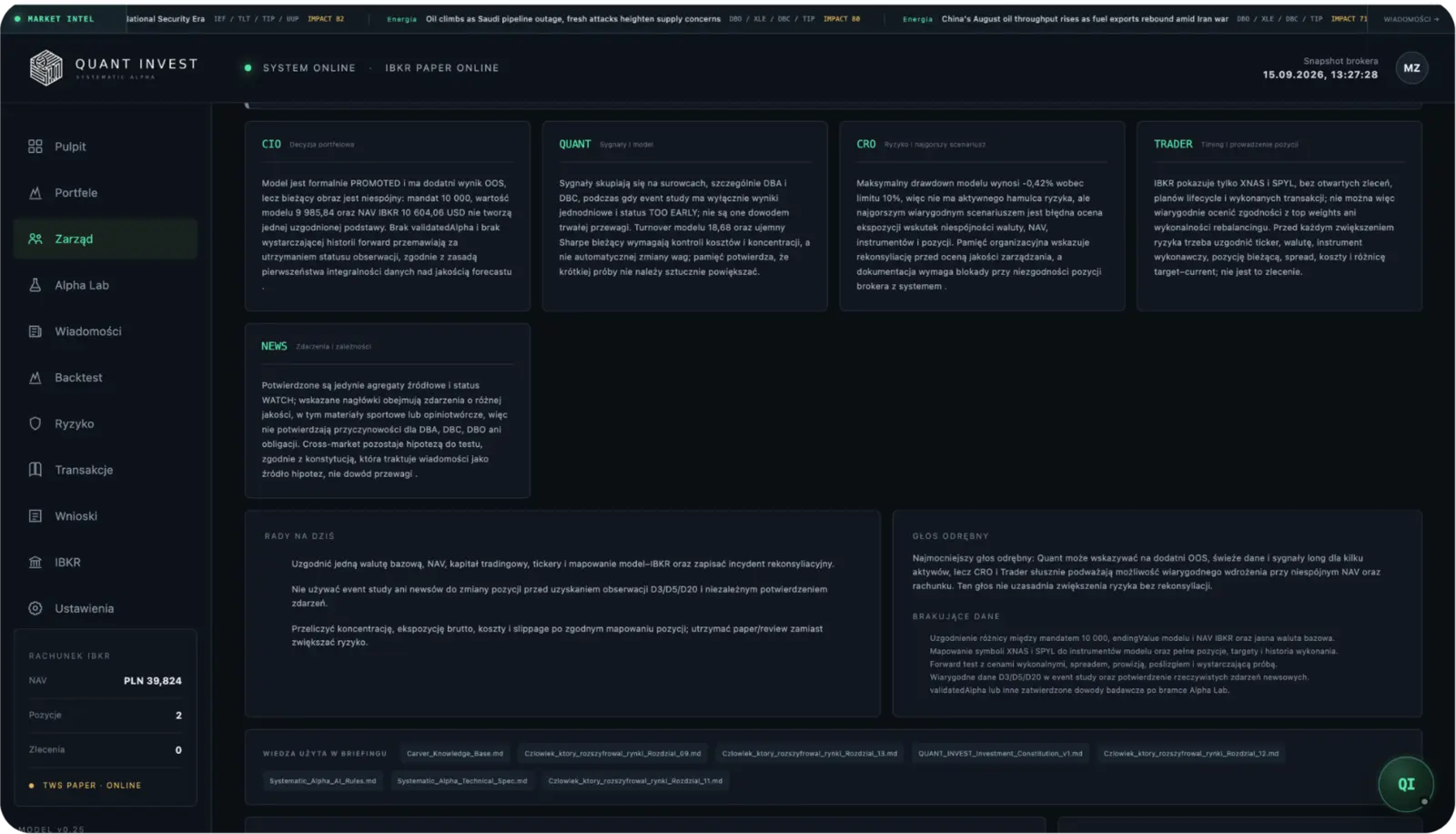This screenshot has width=1456, height=834.
Task: Open the Transakcje book icon
Action: coord(35,470)
